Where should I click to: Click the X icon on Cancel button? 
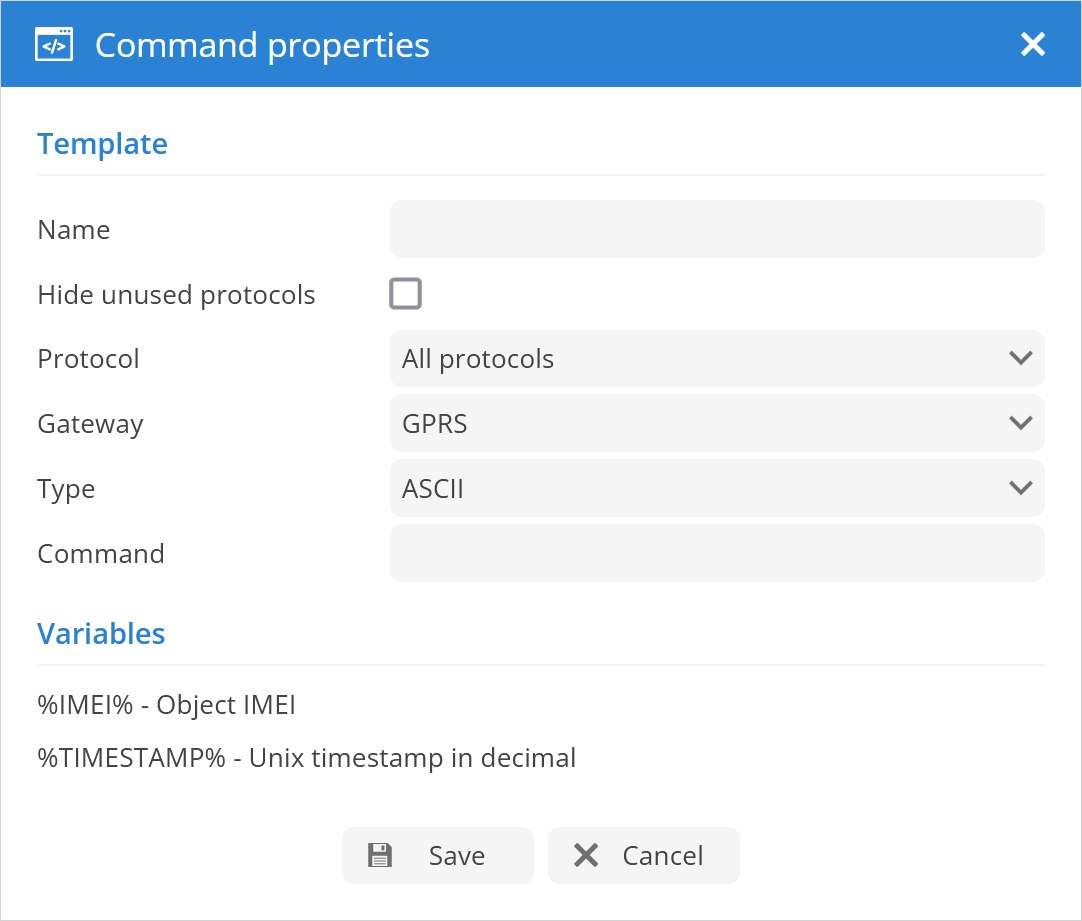coord(586,855)
